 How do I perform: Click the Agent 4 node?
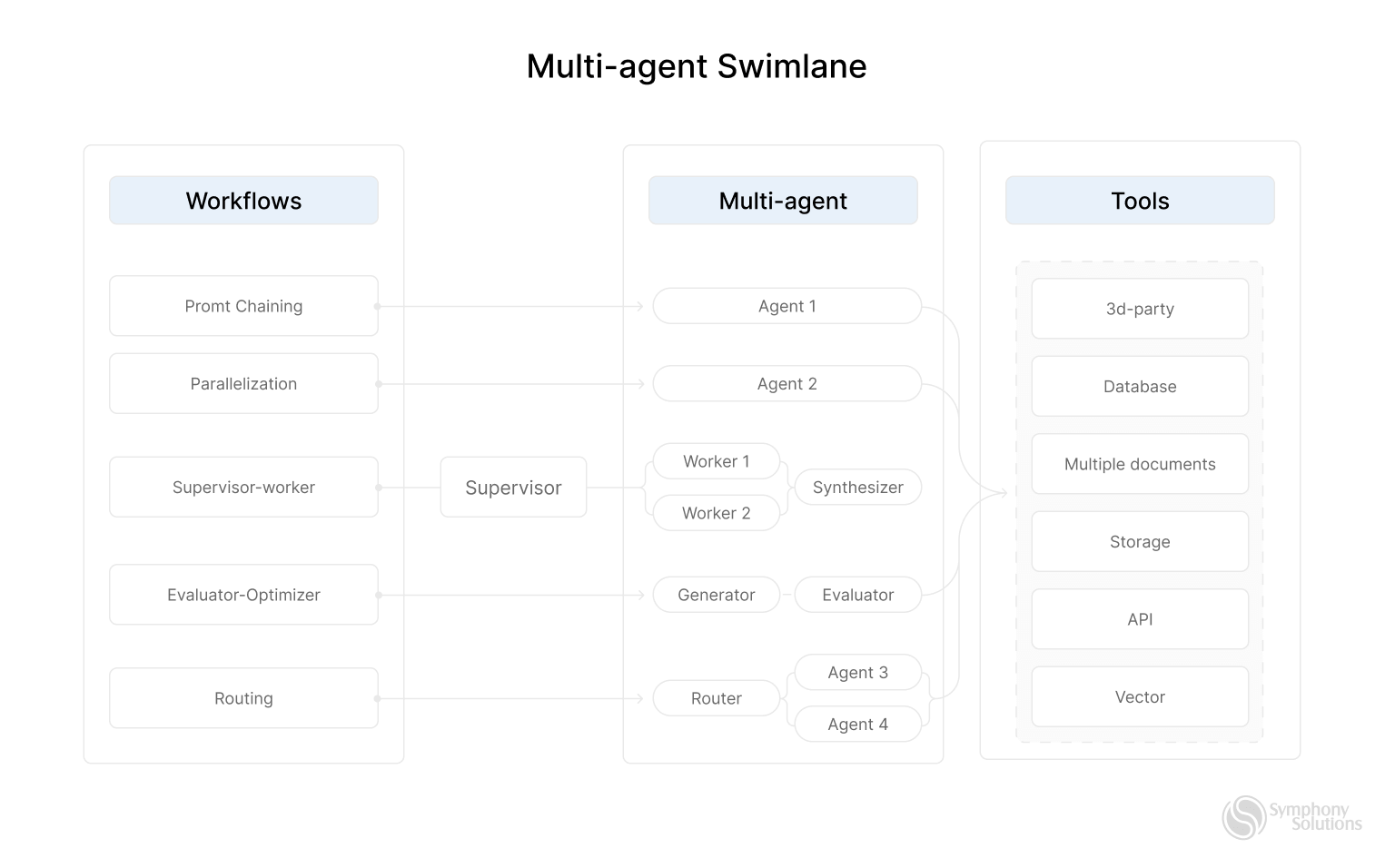coord(857,725)
